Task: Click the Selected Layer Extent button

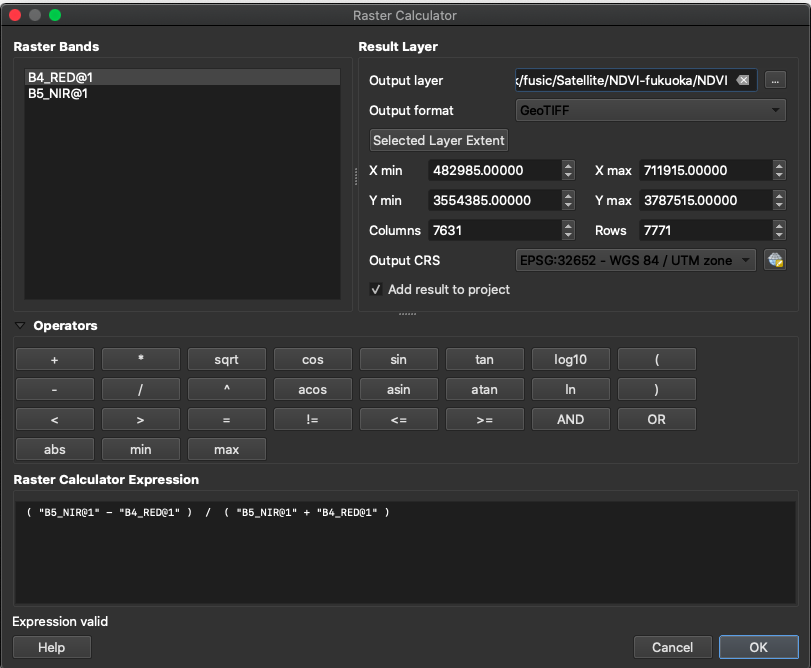Action: (x=439, y=140)
